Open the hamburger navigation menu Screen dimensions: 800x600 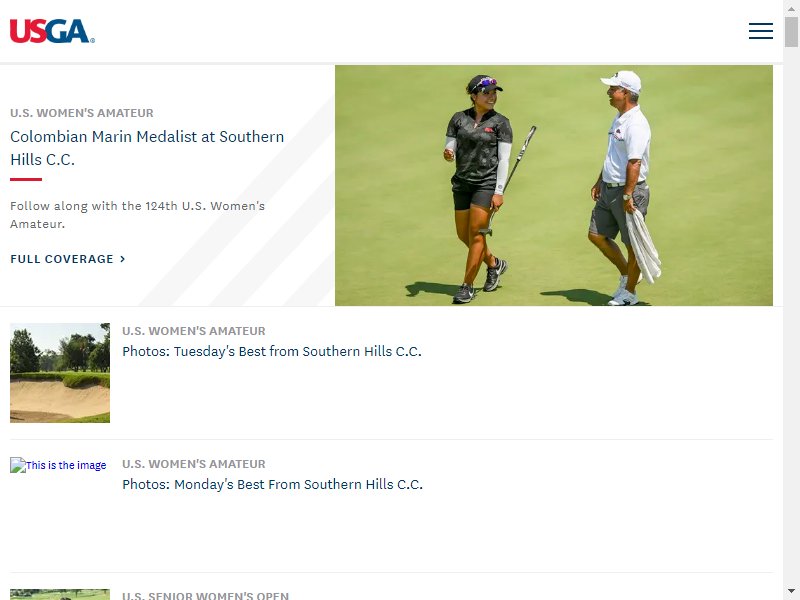[x=760, y=31]
